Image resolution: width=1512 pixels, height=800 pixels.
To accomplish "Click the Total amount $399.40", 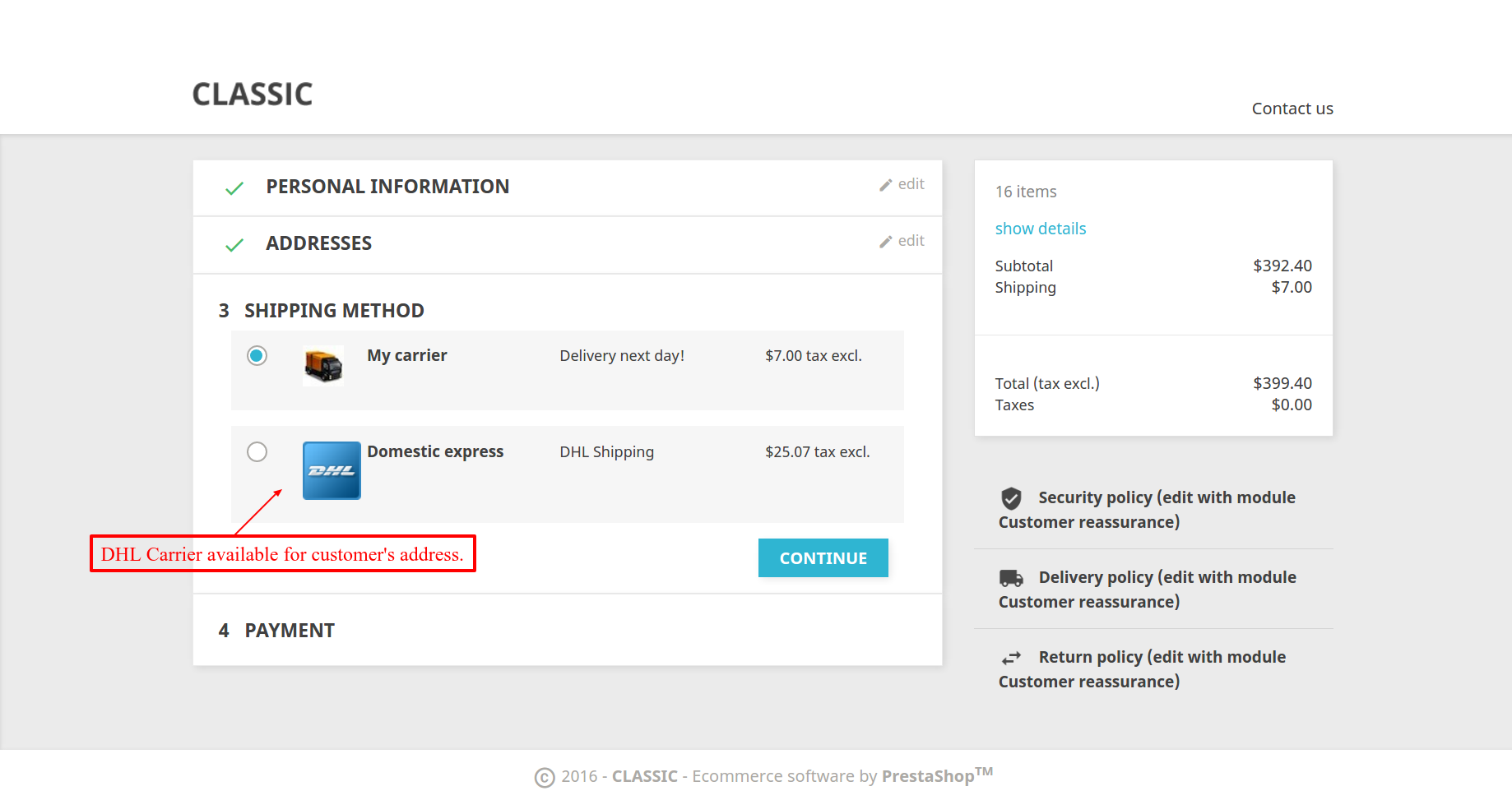I will click(x=1282, y=383).
